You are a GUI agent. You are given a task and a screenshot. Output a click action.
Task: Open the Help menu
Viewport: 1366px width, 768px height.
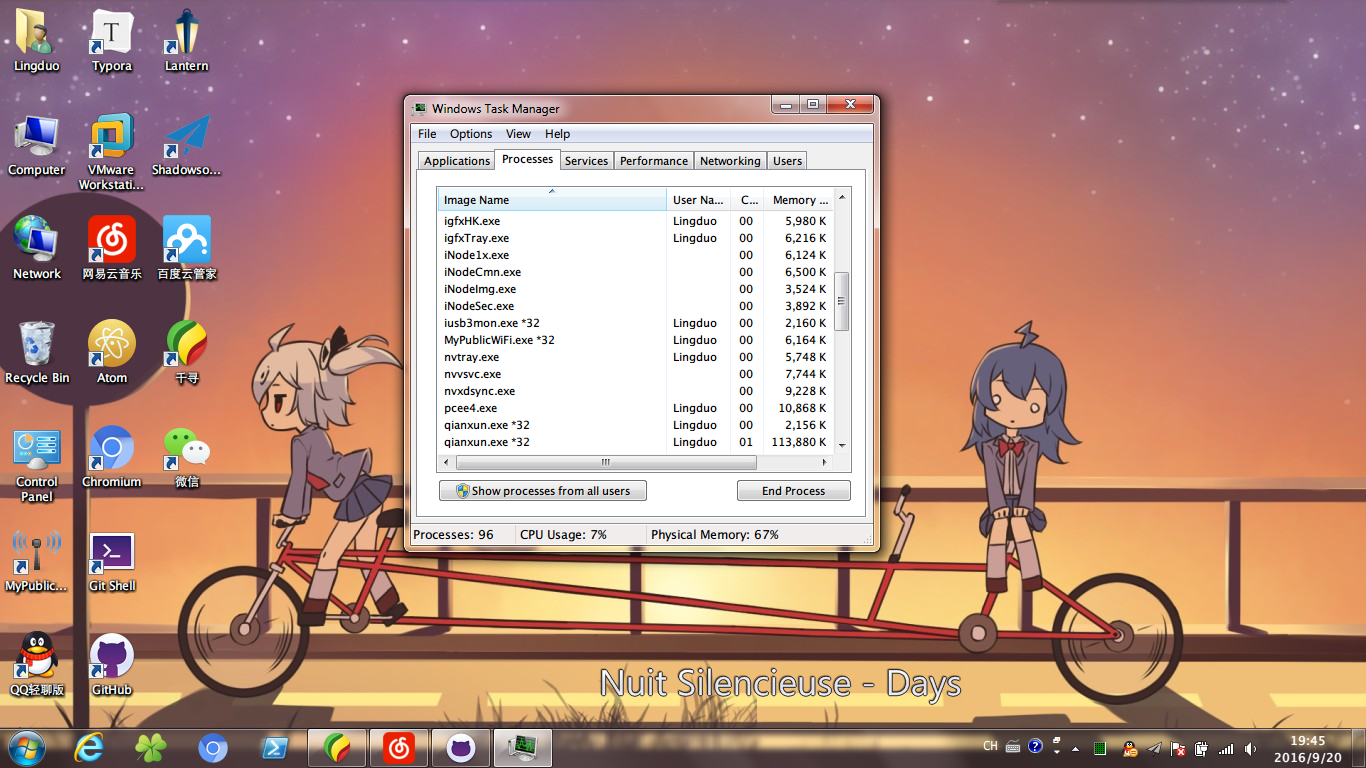tap(557, 134)
